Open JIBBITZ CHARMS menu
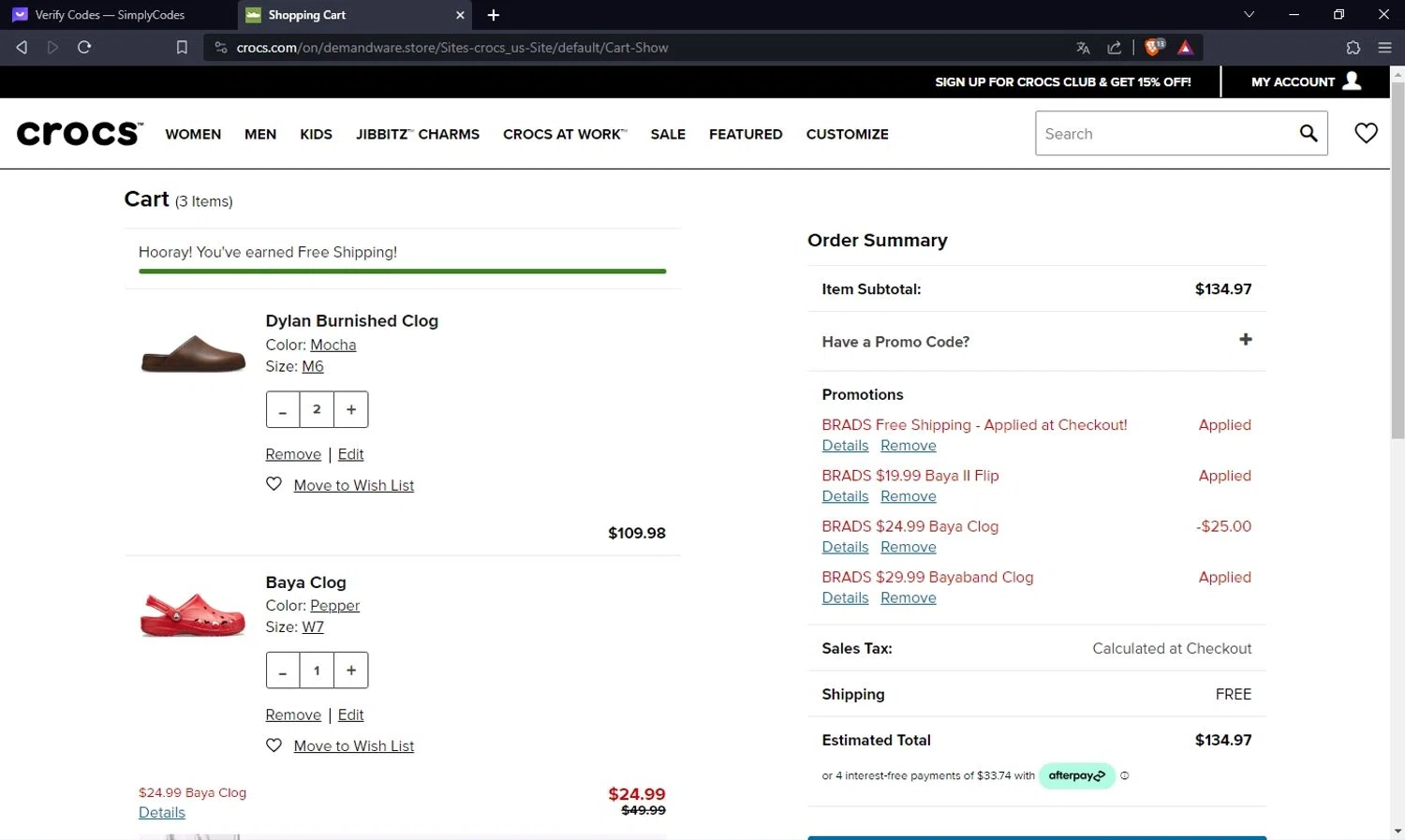Image resolution: width=1405 pixels, height=840 pixels. [x=418, y=134]
